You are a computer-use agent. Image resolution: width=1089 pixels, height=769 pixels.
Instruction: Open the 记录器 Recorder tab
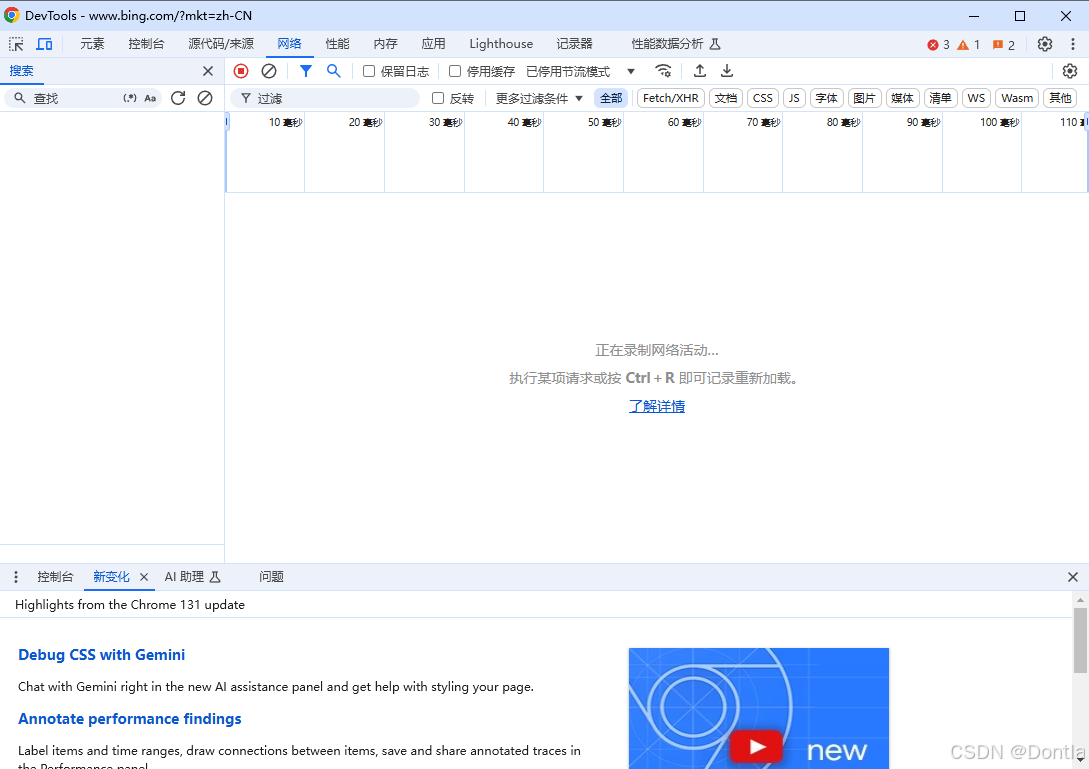(x=574, y=44)
